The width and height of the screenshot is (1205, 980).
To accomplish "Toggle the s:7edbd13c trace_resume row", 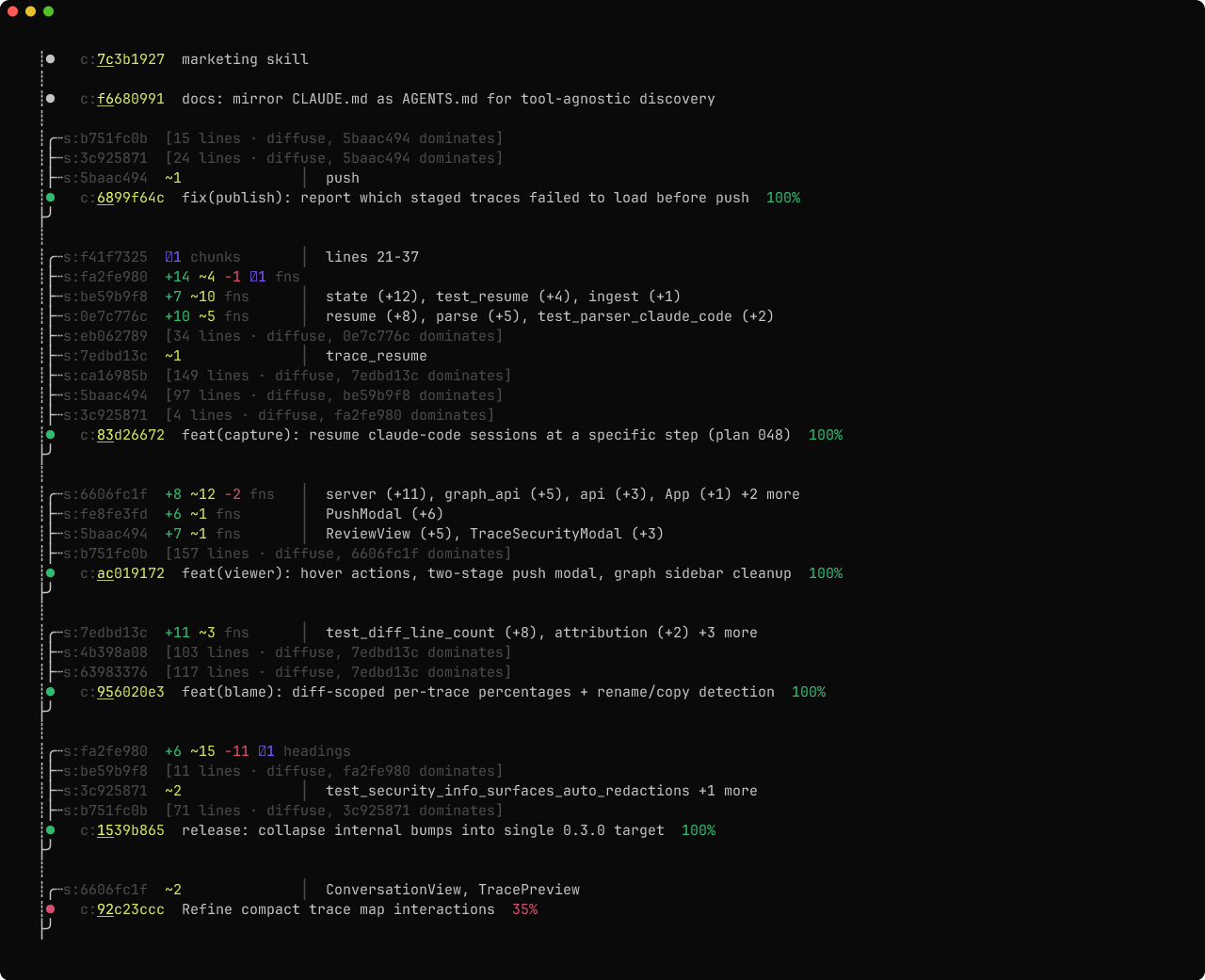I will [x=108, y=355].
